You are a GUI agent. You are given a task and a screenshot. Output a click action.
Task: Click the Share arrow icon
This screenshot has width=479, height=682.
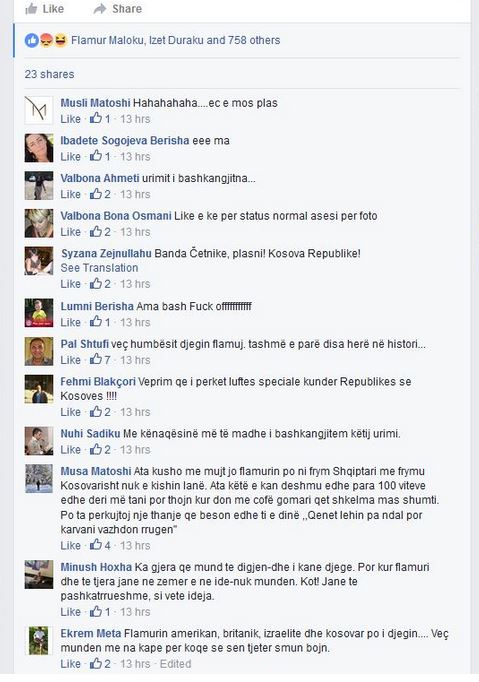pos(100,9)
